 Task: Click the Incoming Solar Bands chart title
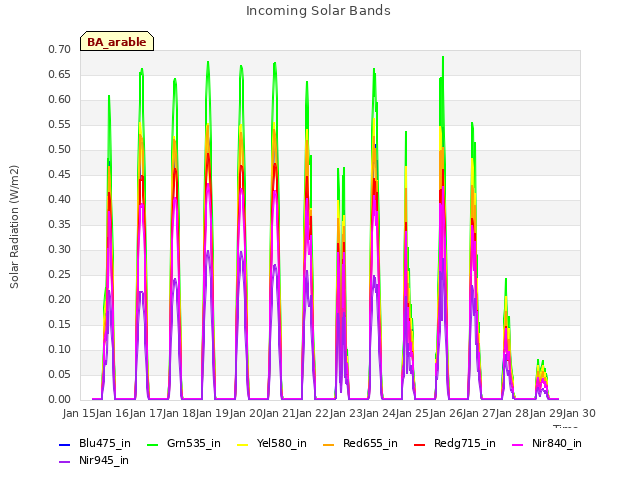(318, 11)
